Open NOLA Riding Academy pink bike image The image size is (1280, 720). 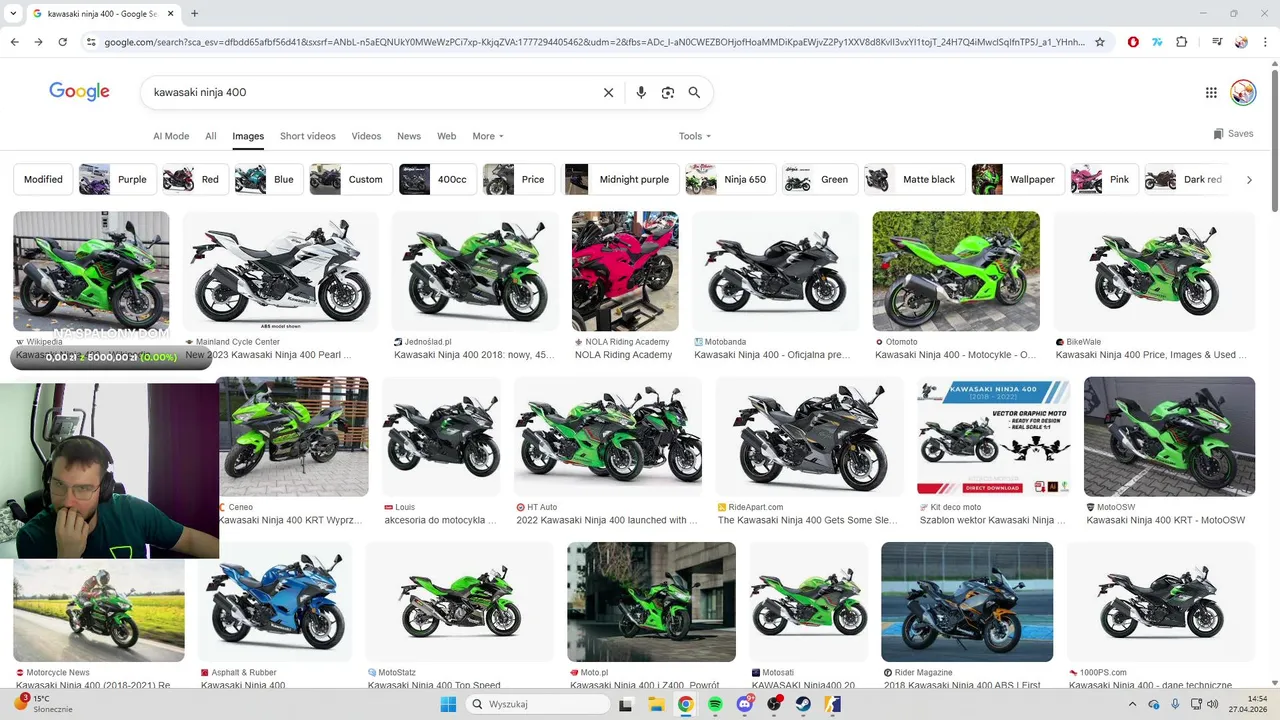pos(625,271)
